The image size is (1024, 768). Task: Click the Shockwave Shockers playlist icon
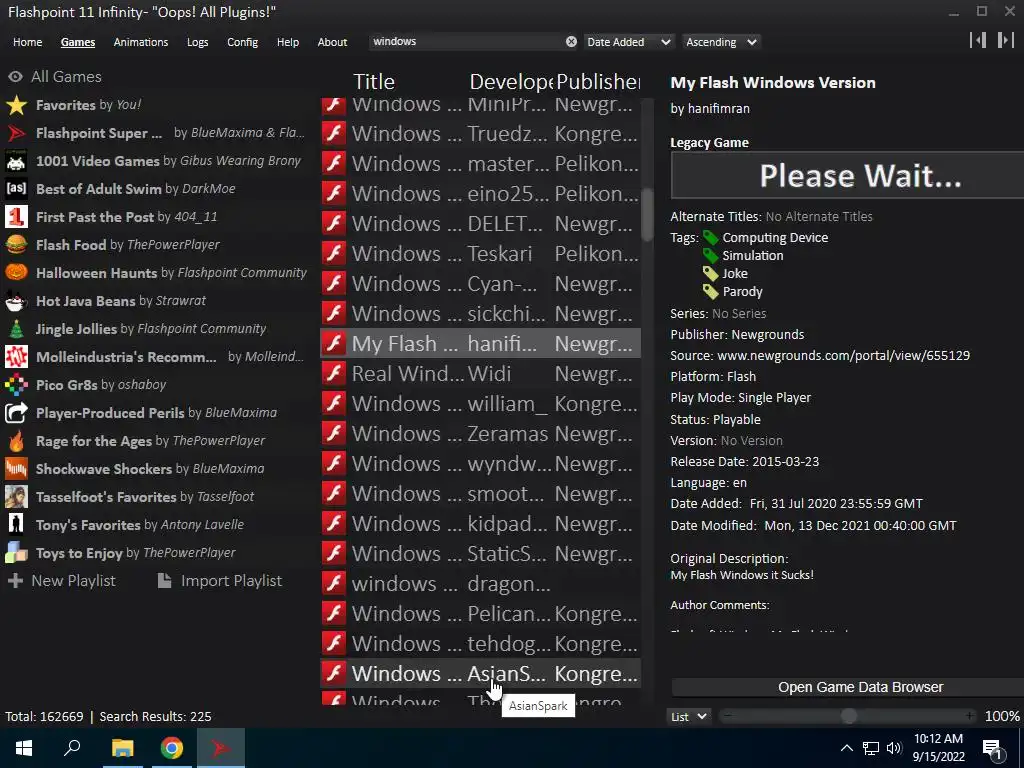(16, 469)
